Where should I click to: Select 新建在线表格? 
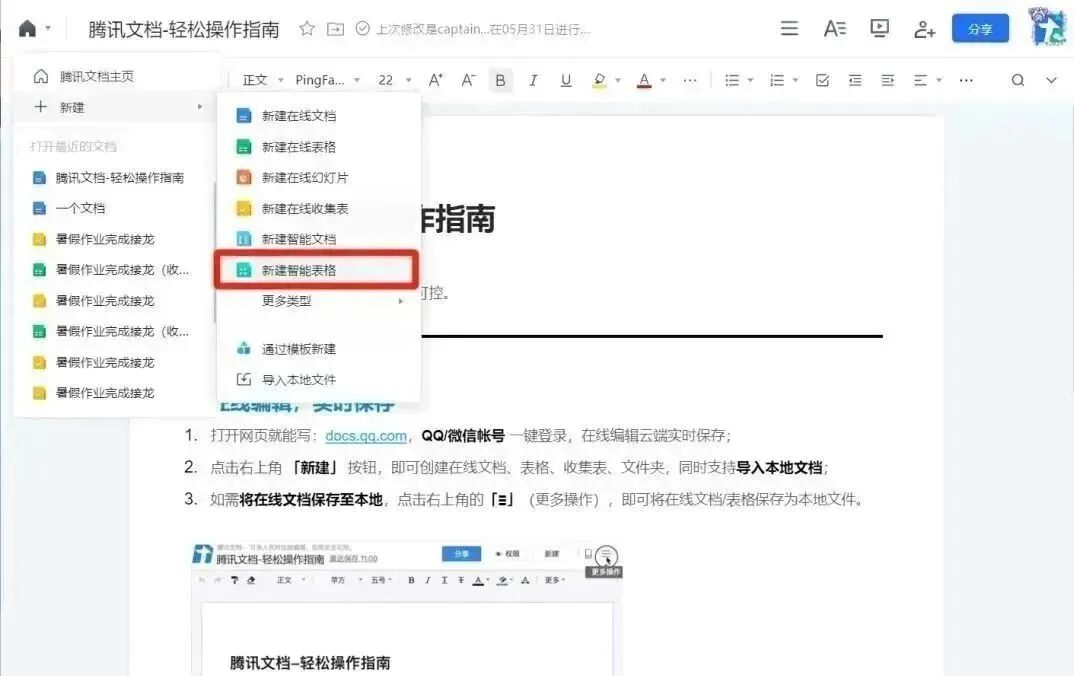point(319,147)
